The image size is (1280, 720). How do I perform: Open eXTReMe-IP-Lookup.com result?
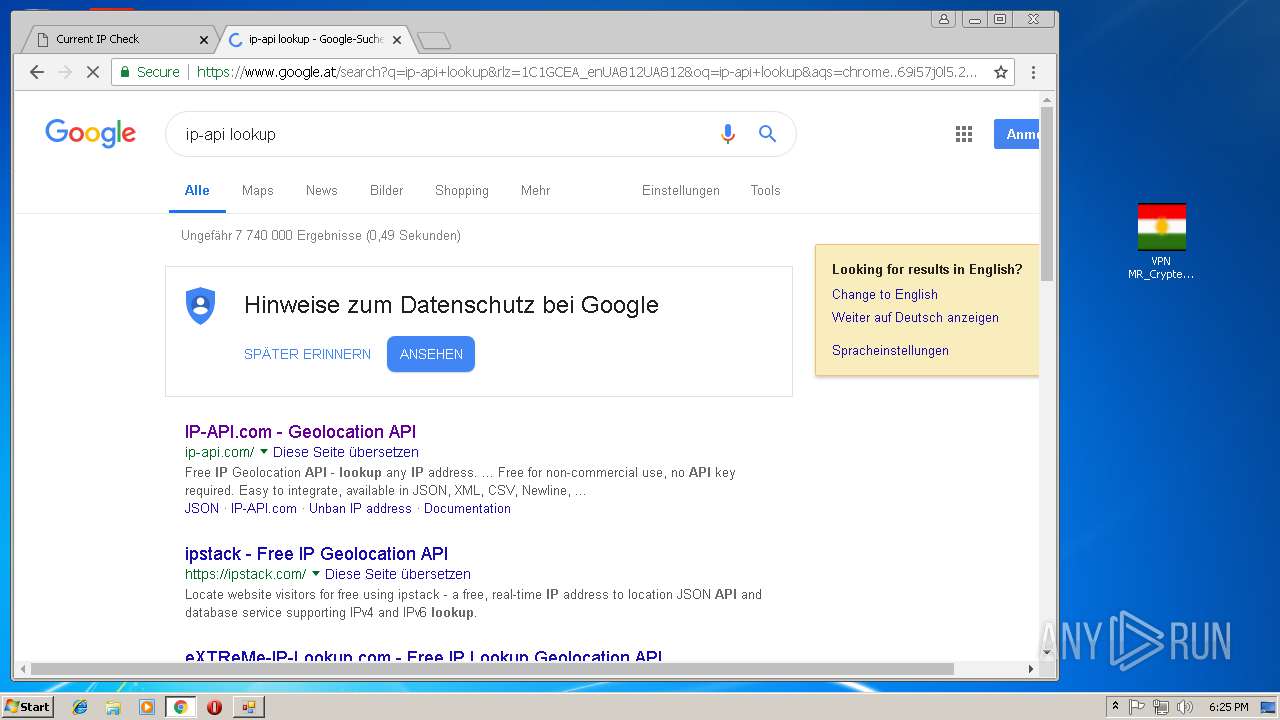point(423,657)
